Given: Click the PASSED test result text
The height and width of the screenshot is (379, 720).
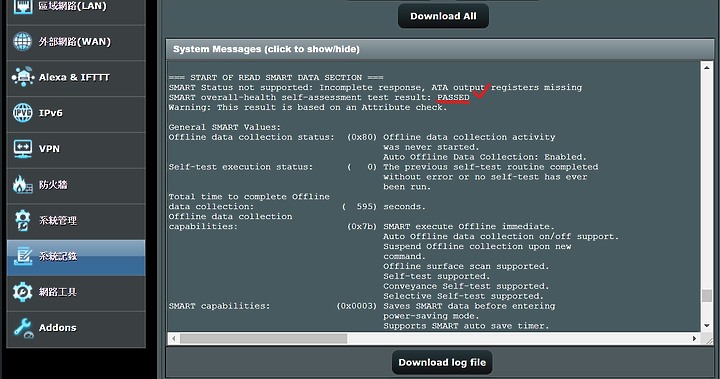Looking at the screenshot, I should 453,97.
